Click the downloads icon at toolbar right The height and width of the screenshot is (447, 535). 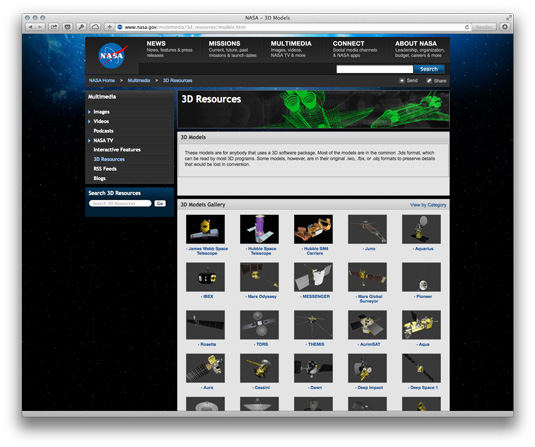tap(505, 27)
